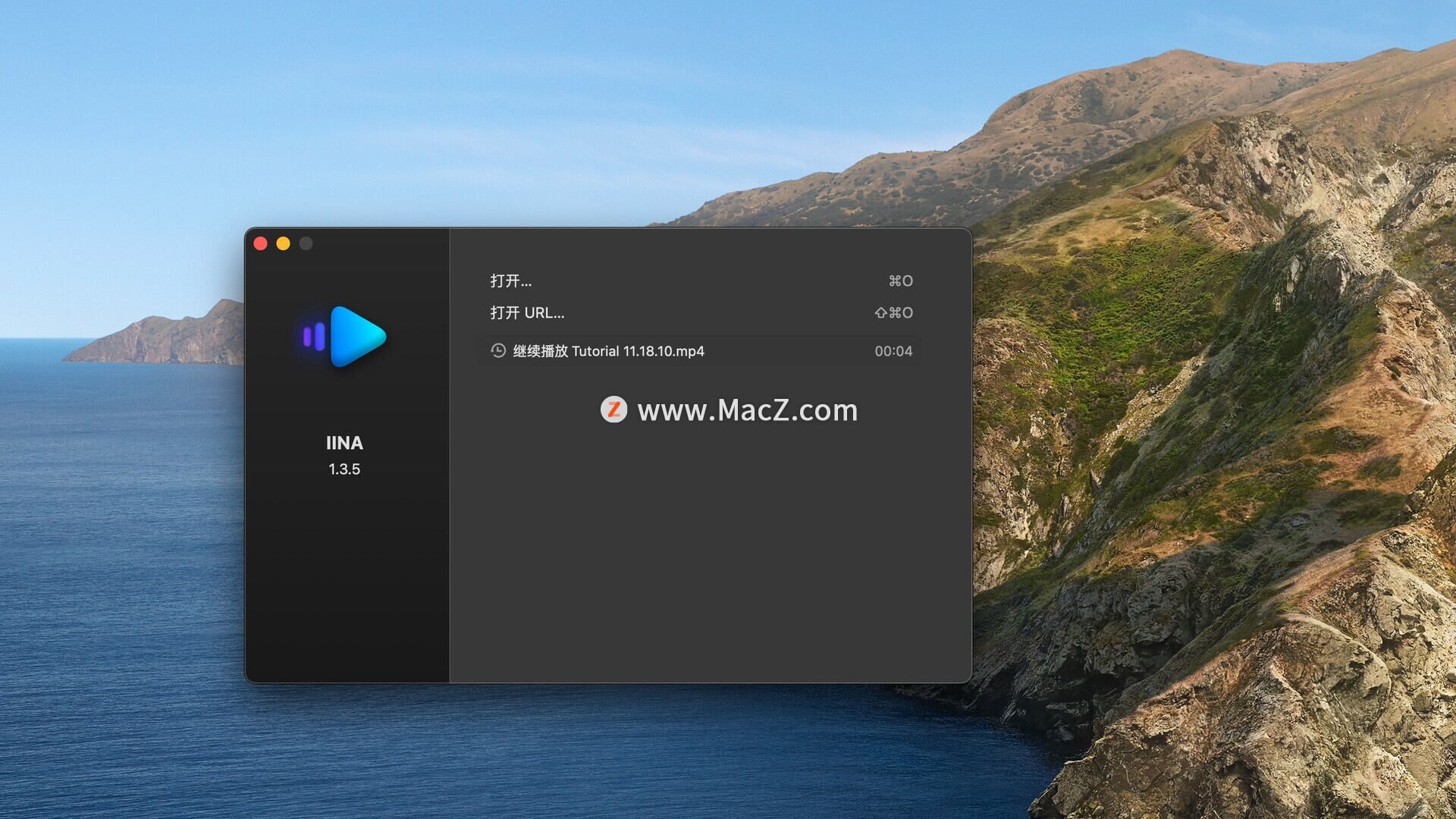The width and height of the screenshot is (1456, 819).
Task: Click the 打开 URL... option
Action: click(x=527, y=312)
